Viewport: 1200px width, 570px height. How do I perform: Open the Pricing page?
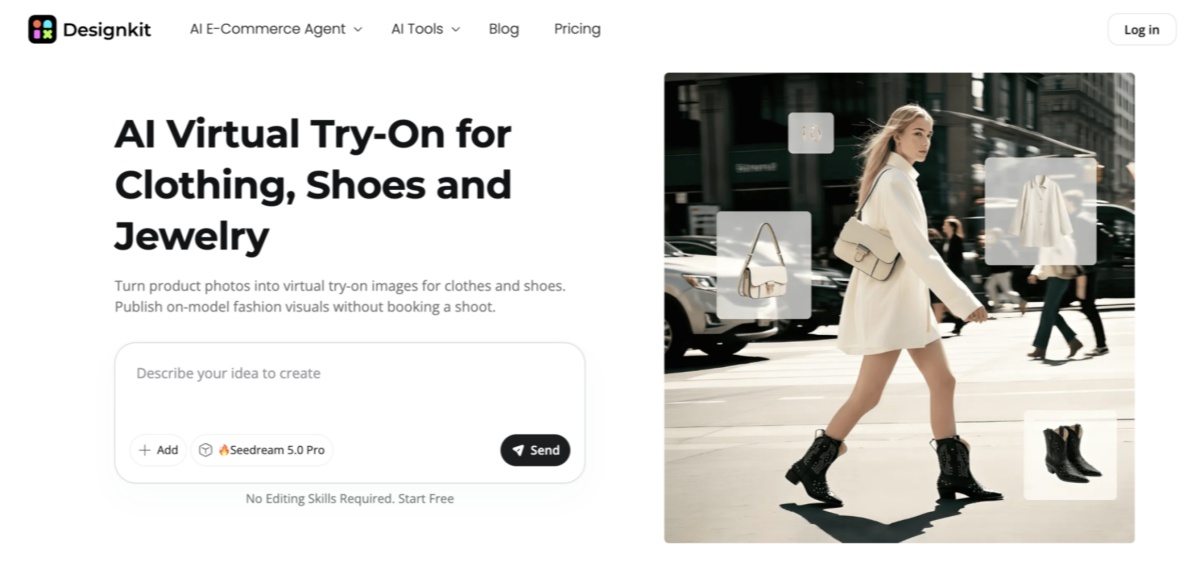pyautogui.click(x=577, y=29)
